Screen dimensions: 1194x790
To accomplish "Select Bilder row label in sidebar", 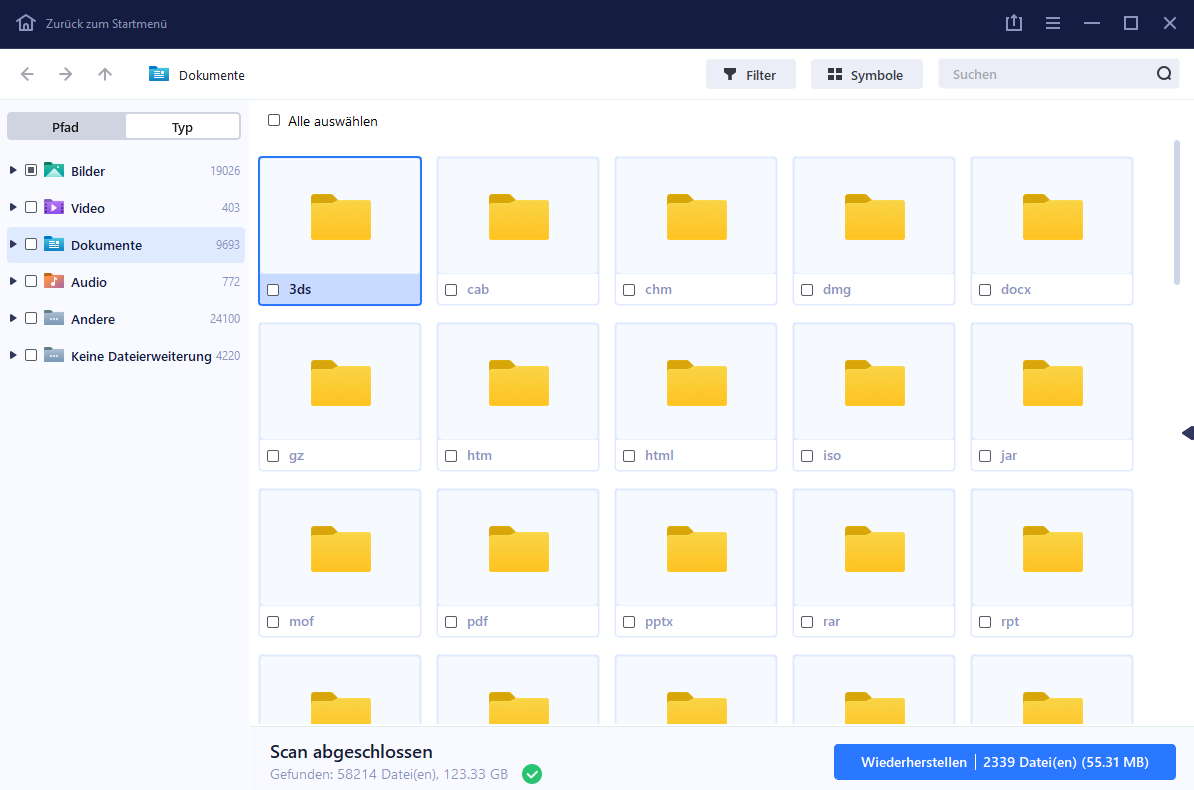I will (x=88, y=171).
